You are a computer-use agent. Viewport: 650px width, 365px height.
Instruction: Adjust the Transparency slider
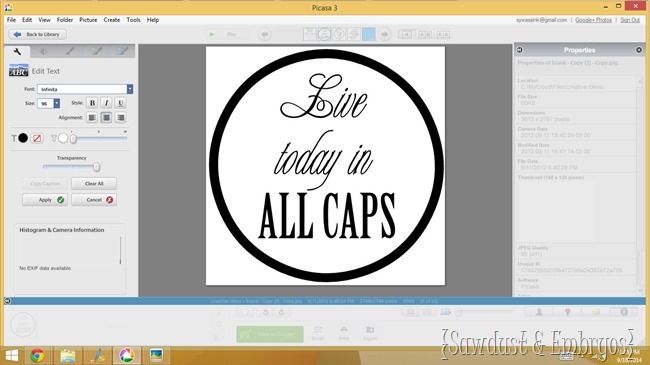96,167
